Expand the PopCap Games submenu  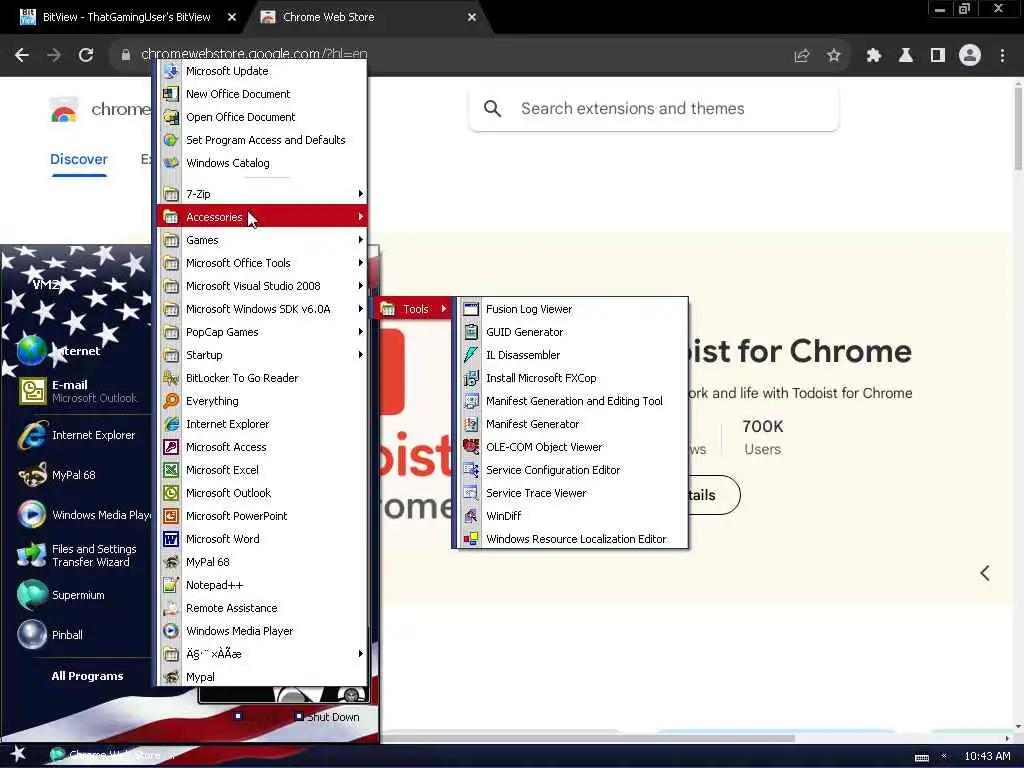[262, 332]
